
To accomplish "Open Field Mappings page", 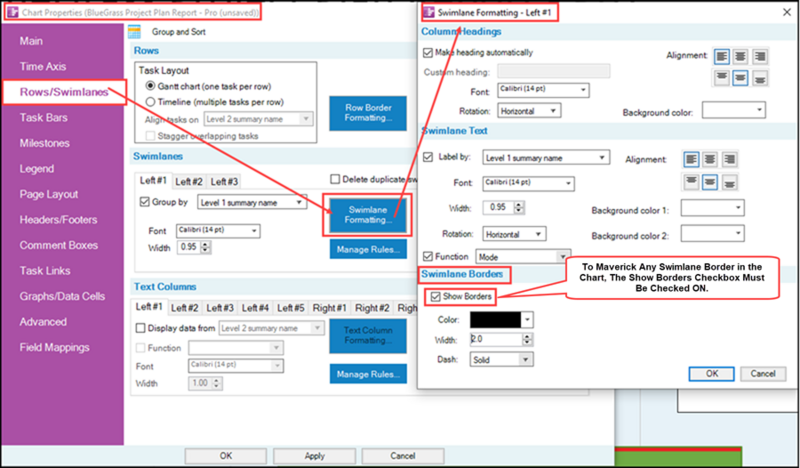I will [x=55, y=348].
